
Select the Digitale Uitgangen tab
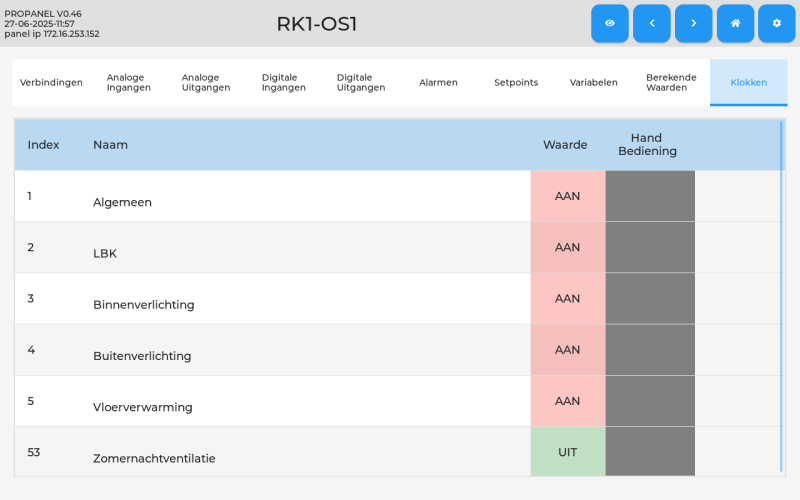tap(361, 83)
